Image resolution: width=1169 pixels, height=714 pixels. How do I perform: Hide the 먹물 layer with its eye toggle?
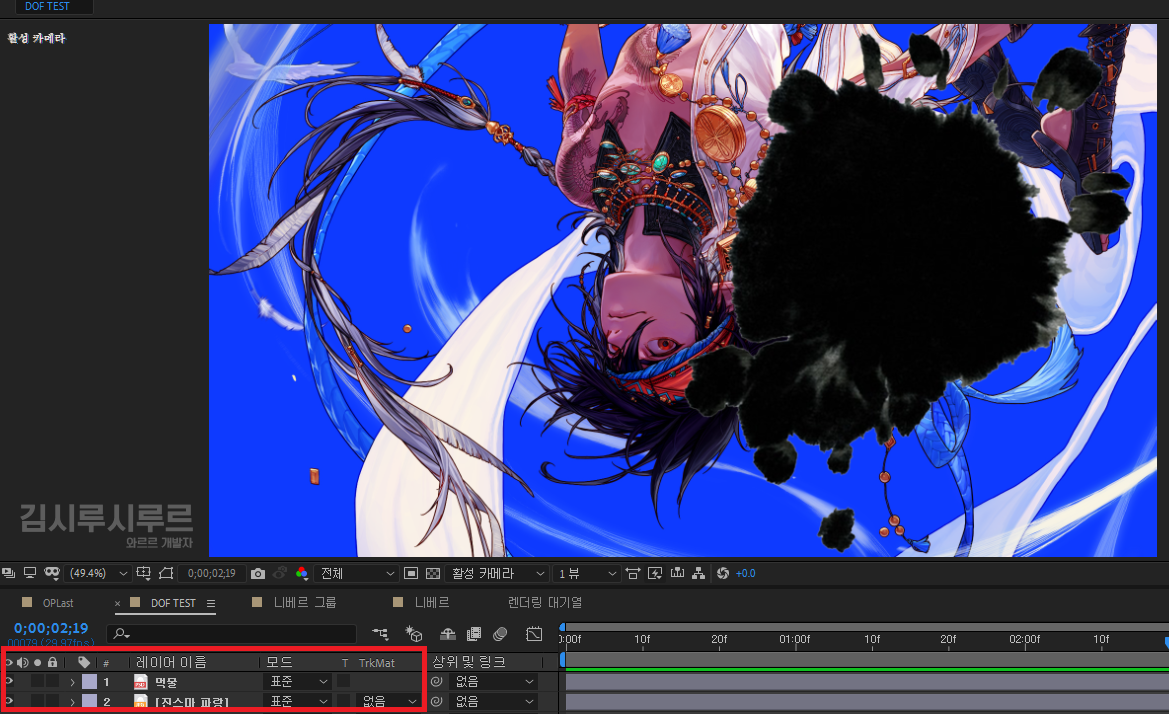[x=8, y=681]
